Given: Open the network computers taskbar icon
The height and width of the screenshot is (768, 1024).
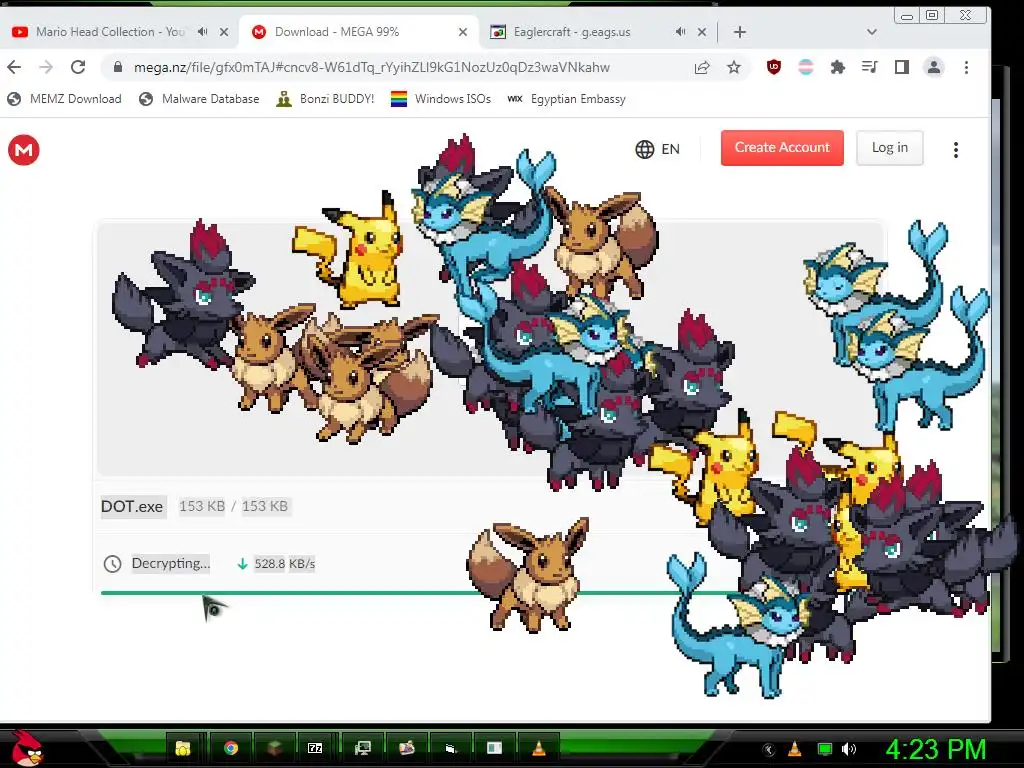Looking at the screenshot, I should pos(362,748).
